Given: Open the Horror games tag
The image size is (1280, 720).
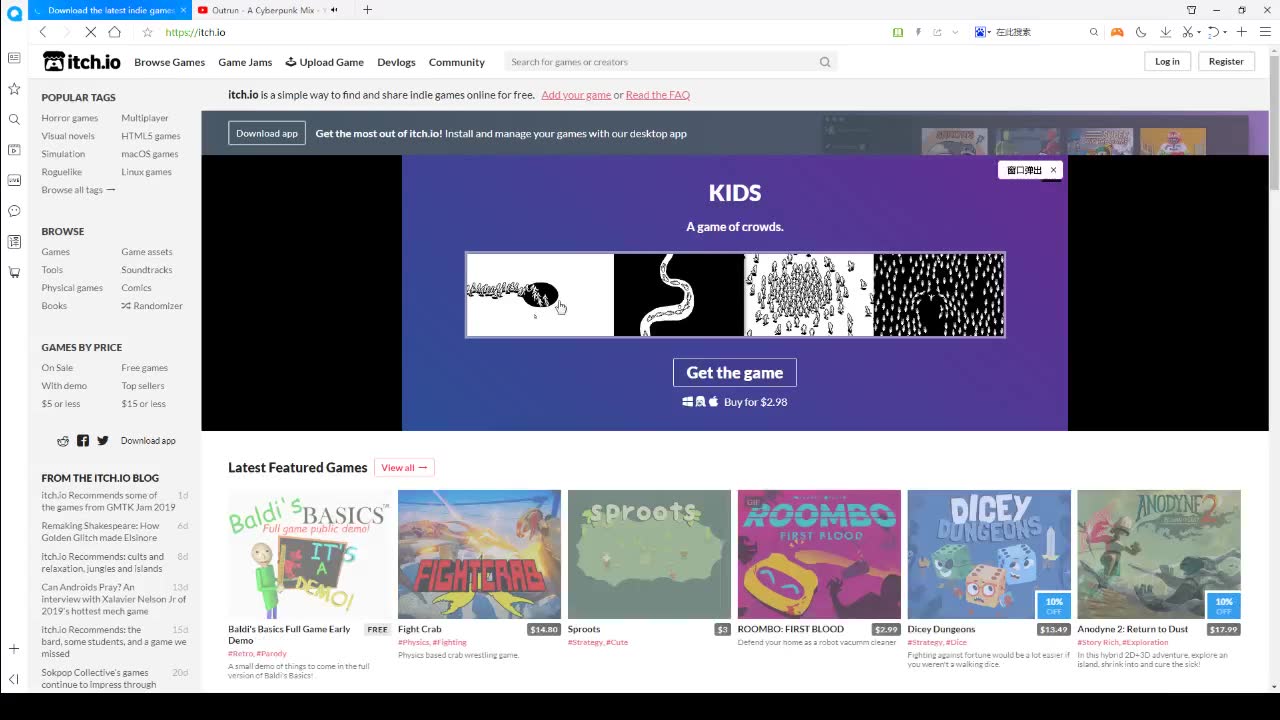Looking at the screenshot, I should click(x=70, y=118).
